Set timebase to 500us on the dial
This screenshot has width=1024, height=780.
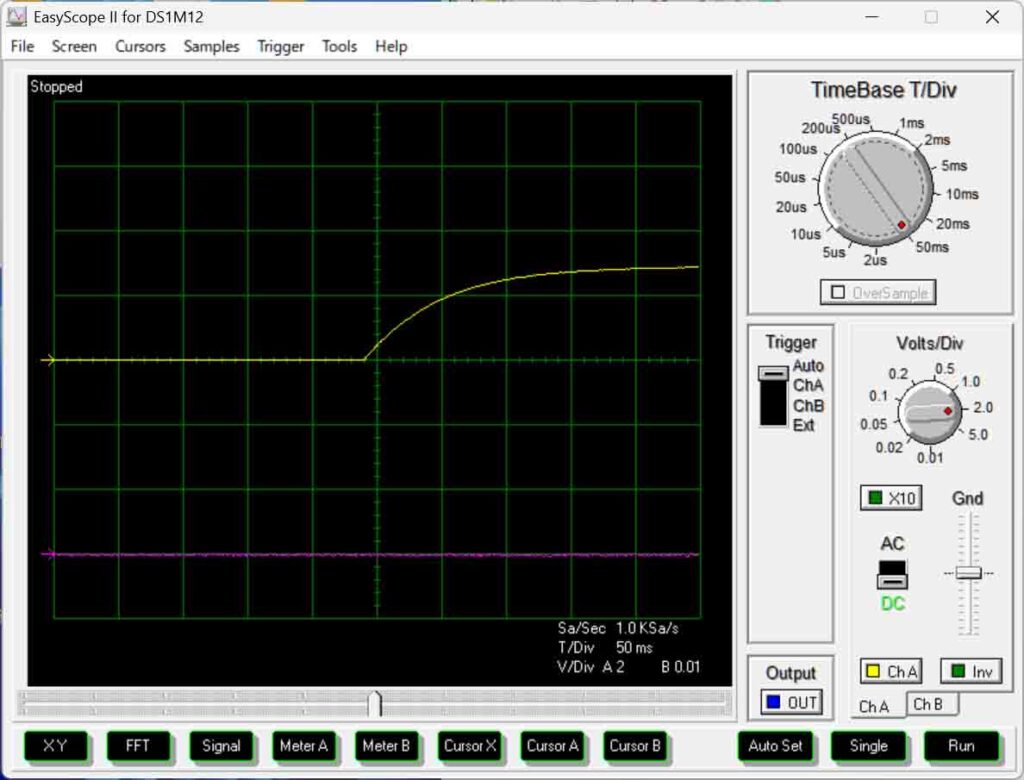851,120
